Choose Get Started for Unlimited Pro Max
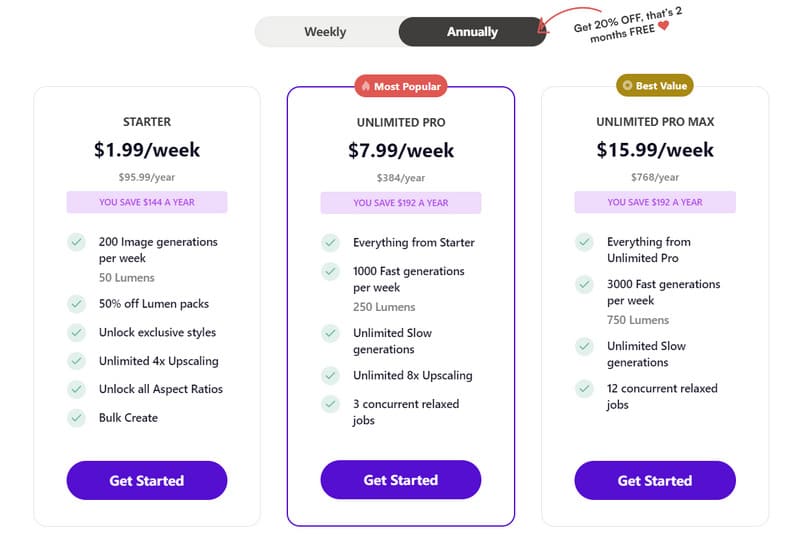The height and width of the screenshot is (534, 800). point(655,480)
